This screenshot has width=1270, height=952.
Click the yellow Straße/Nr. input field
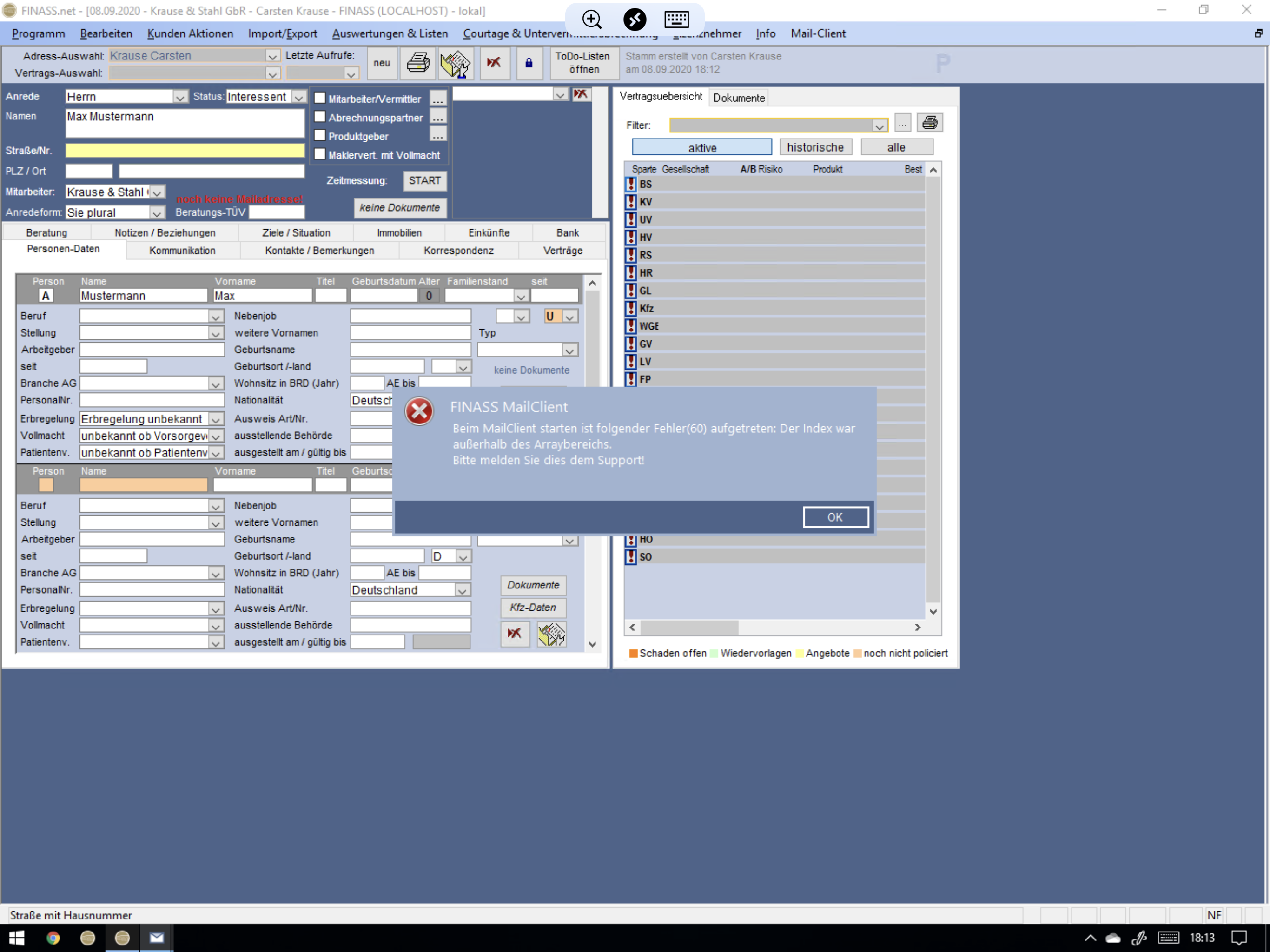coord(184,151)
